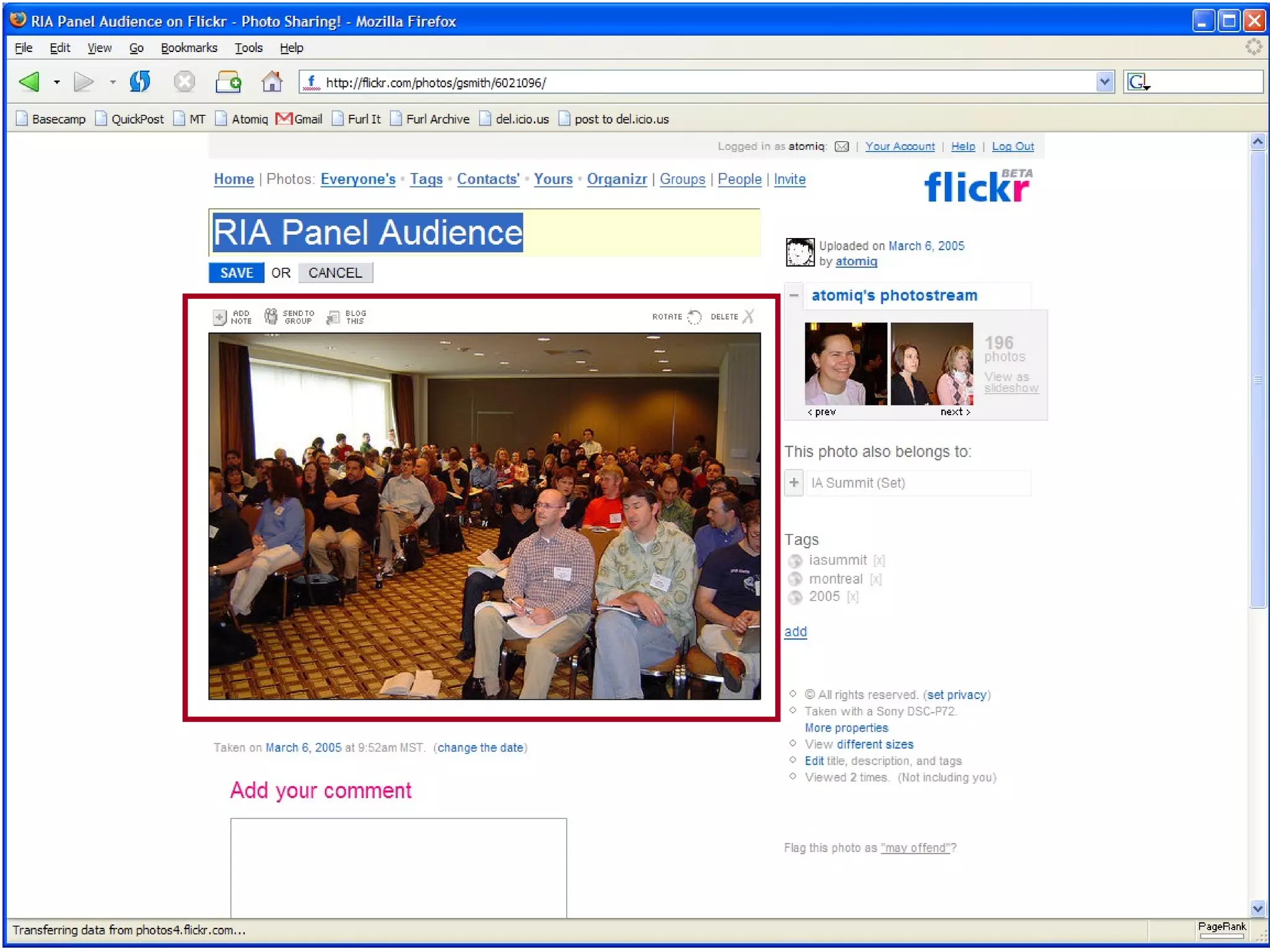Viewport: 1270px width, 952px height.
Task: Click the Blog This icon
Action: point(334,317)
